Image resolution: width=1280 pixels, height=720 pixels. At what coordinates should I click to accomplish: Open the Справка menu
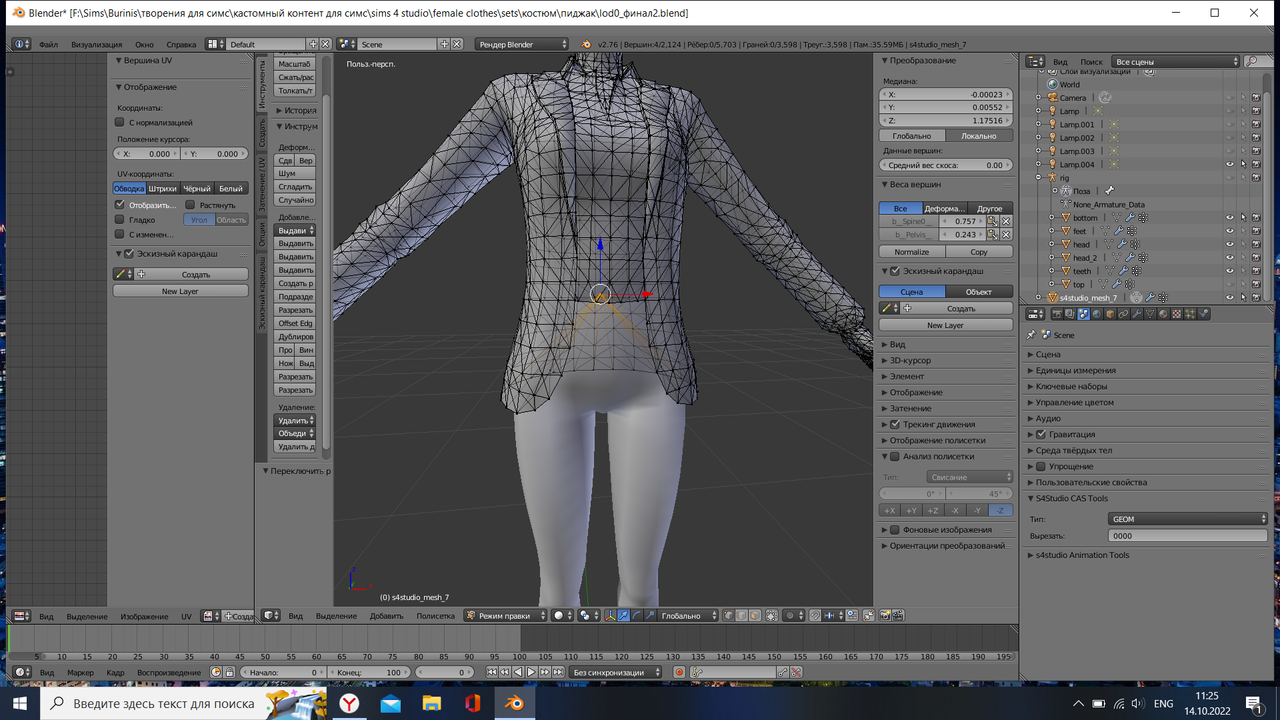(181, 44)
